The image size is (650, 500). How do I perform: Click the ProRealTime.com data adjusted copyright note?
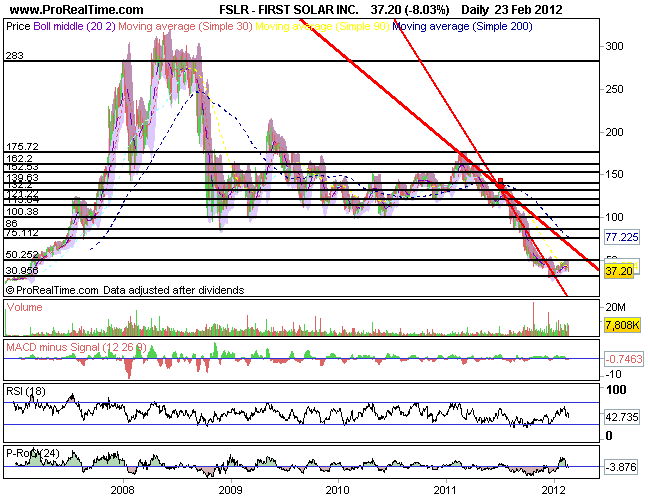[125, 290]
